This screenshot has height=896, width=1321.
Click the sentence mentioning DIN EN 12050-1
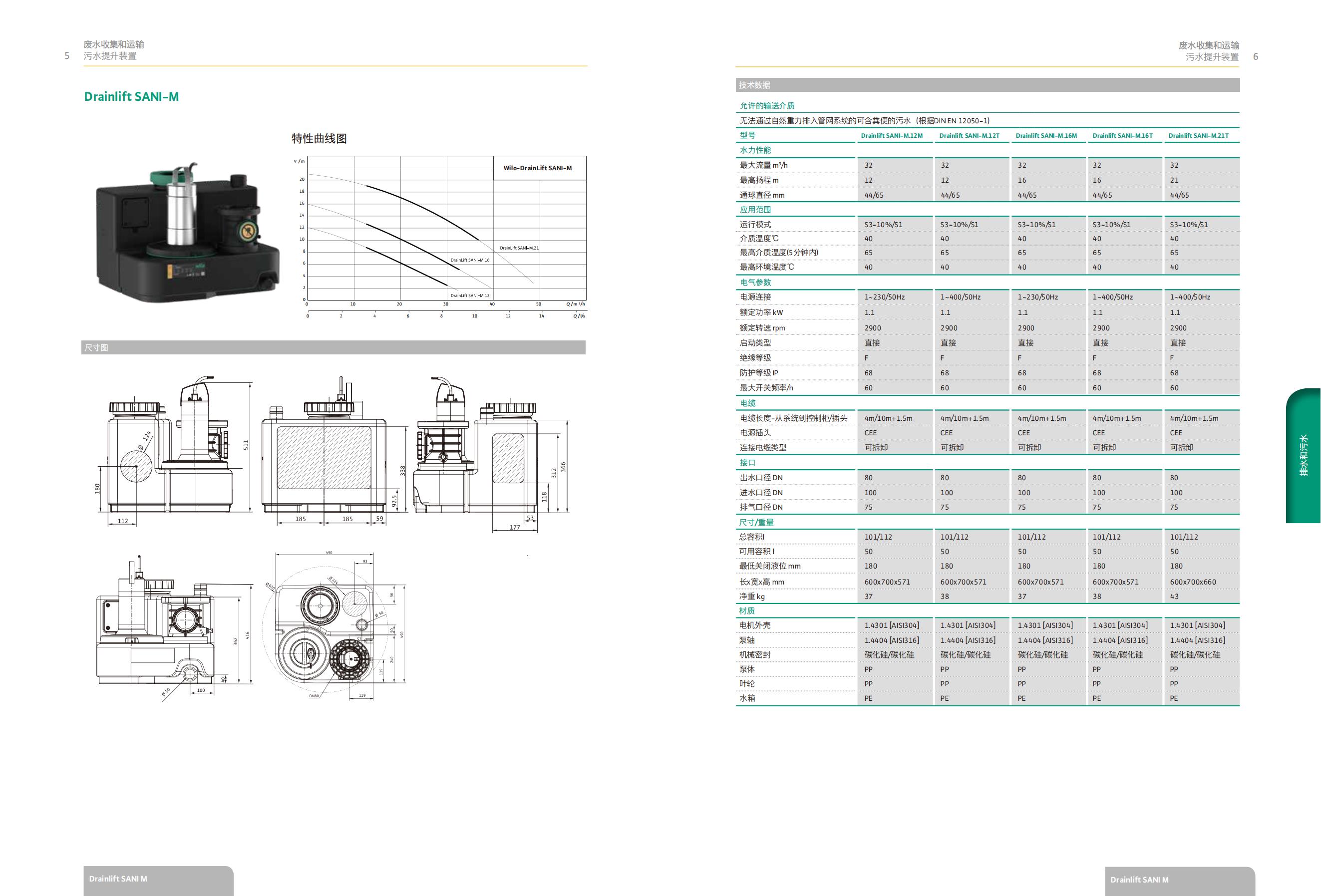865,121
